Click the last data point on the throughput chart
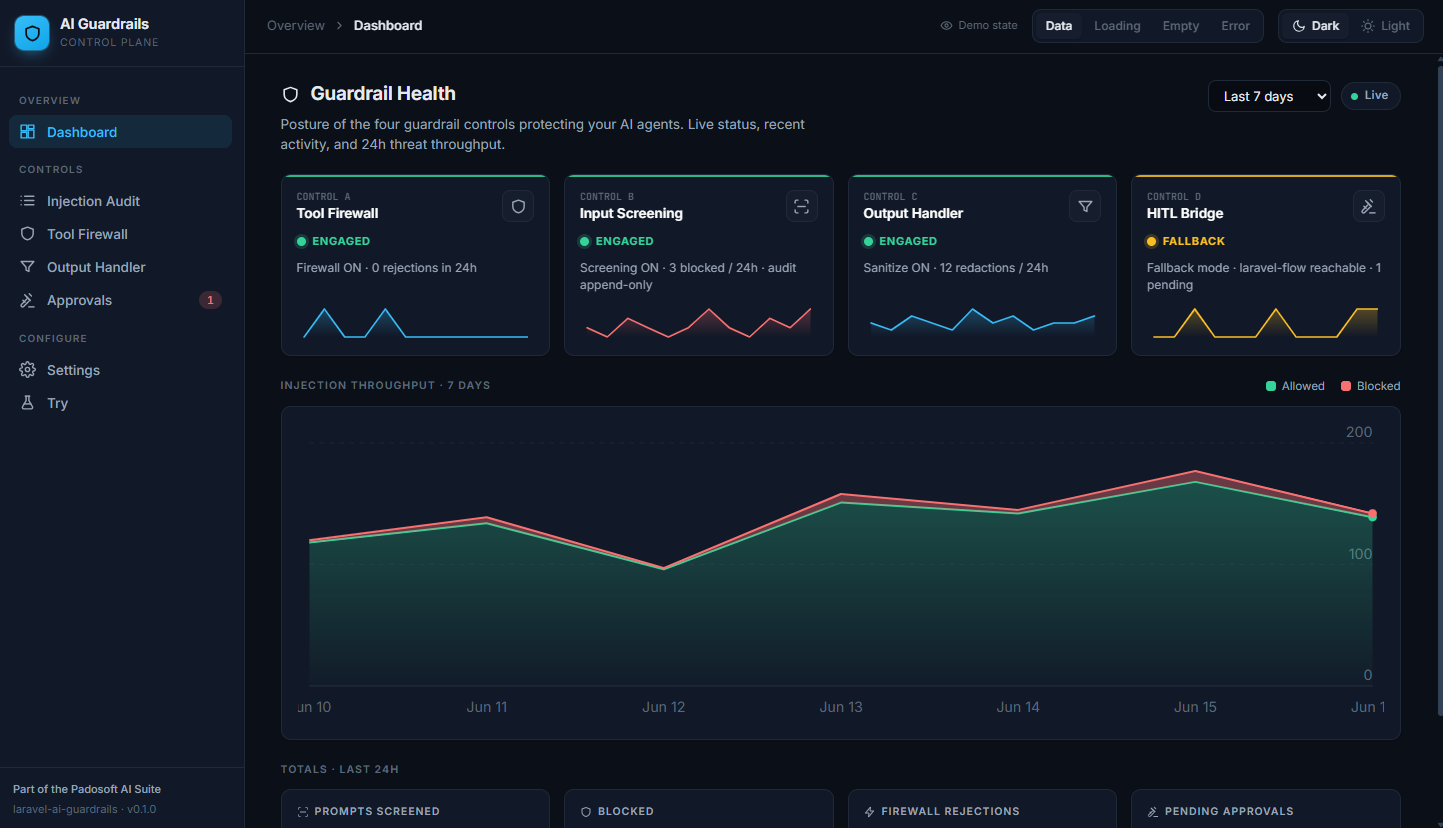The image size is (1443, 828). click(1372, 515)
